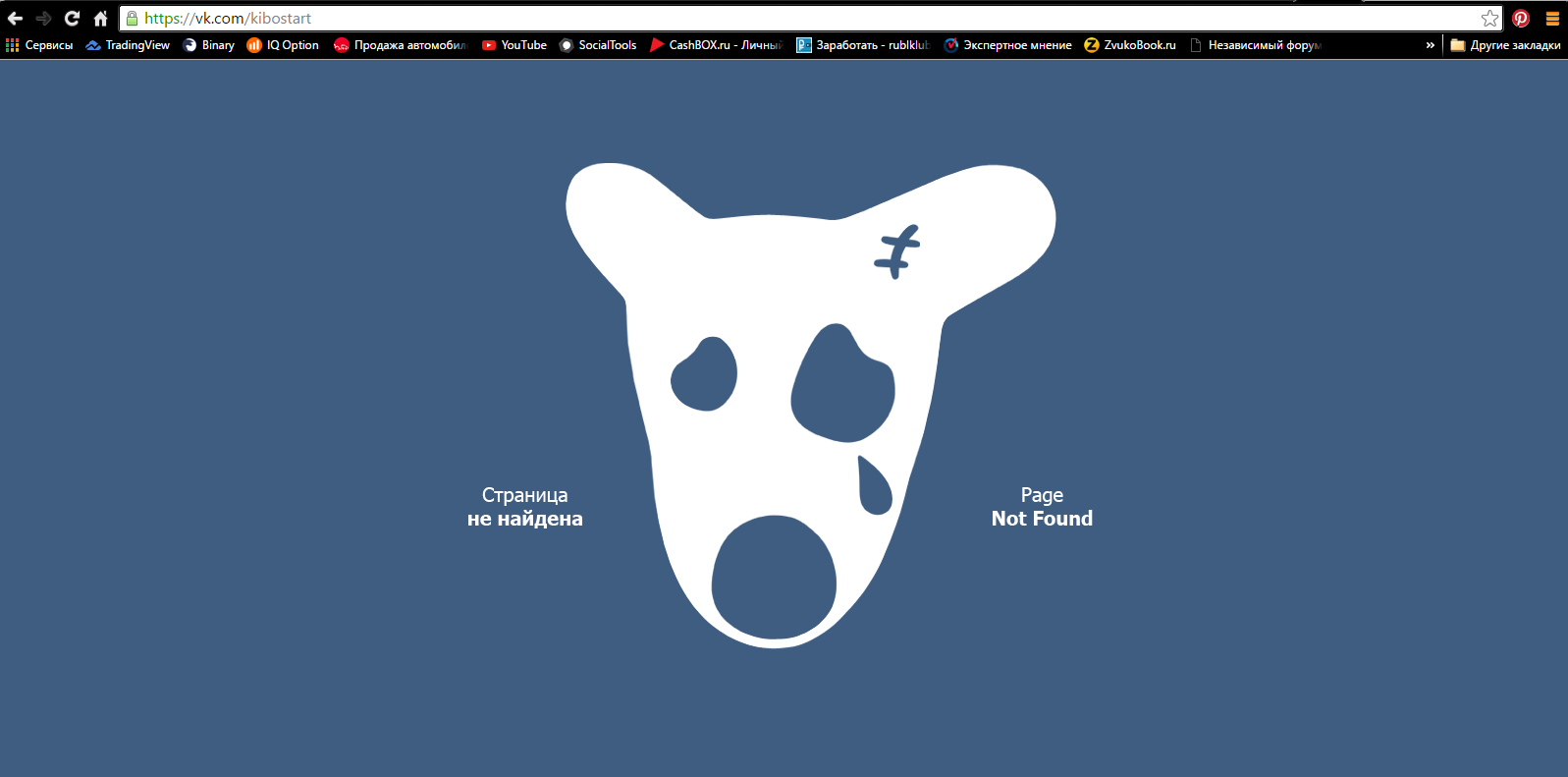Expand hidden bookmarks with the double chevron
Viewport: 1568px width, 777px height.
[1431, 45]
